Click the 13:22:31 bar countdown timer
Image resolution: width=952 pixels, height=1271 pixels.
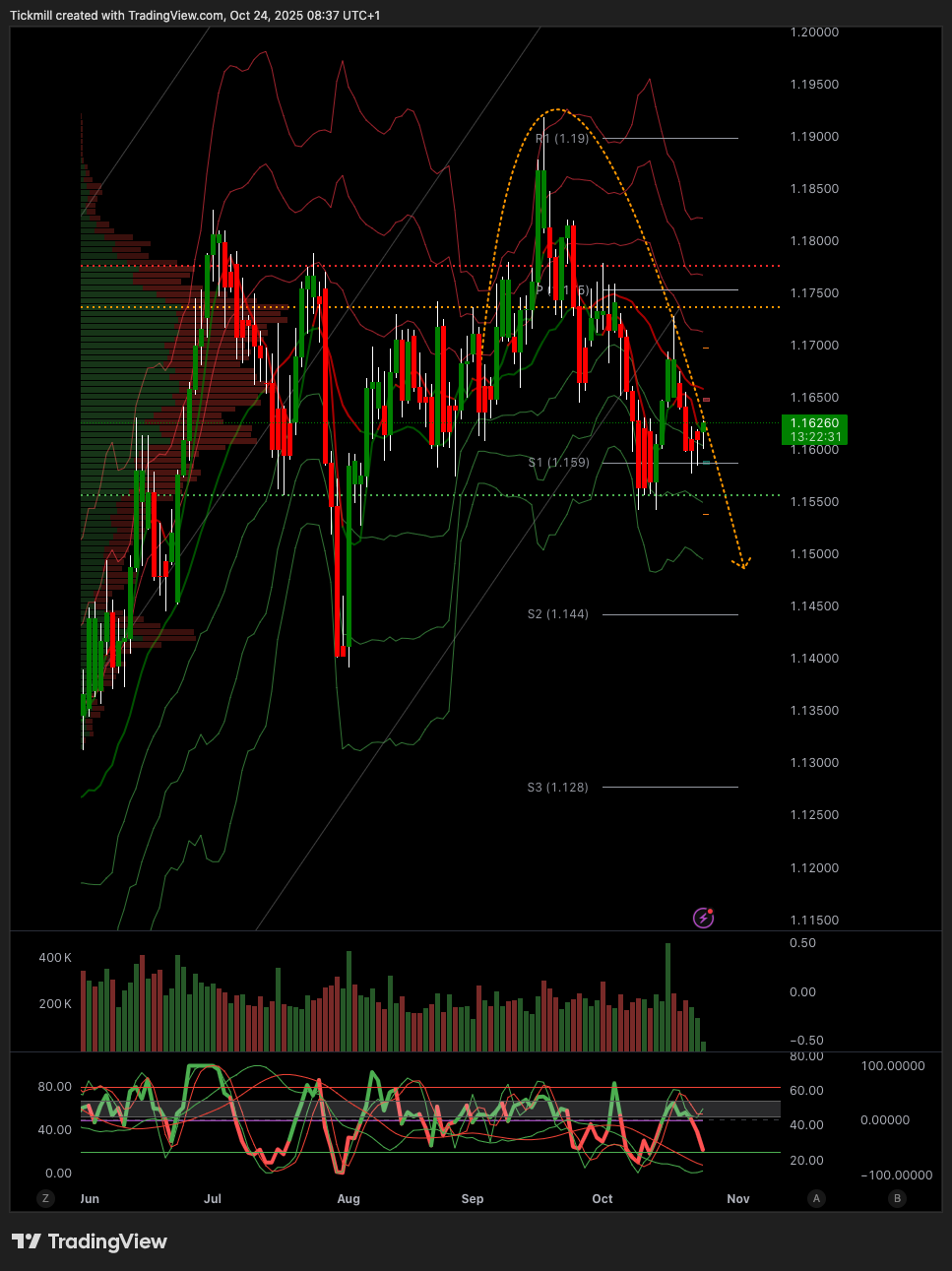(815, 437)
